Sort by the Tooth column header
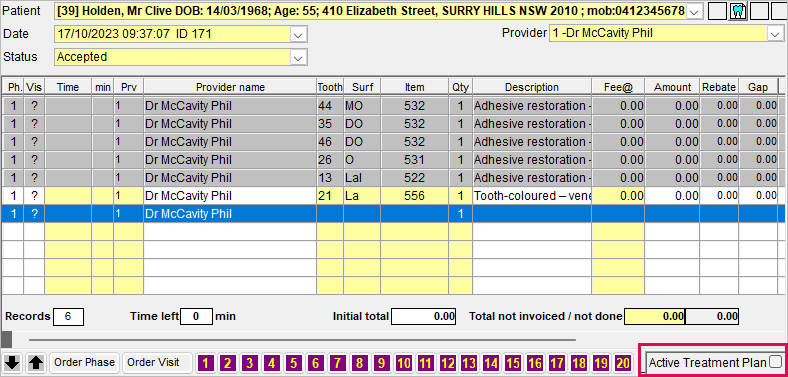The width and height of the screenshot is (788, 377). click(330, 87)
